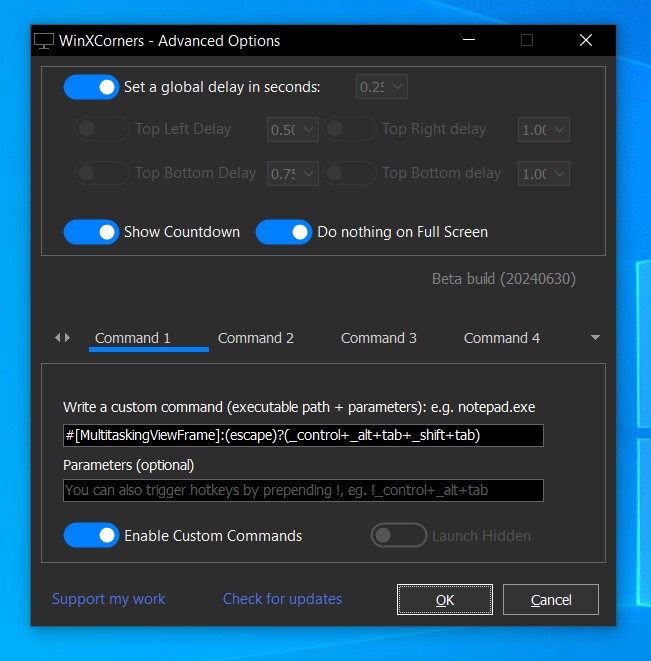Open the global delay value dropdown
The height and width of the screenshot is (661, 651).
382,87
